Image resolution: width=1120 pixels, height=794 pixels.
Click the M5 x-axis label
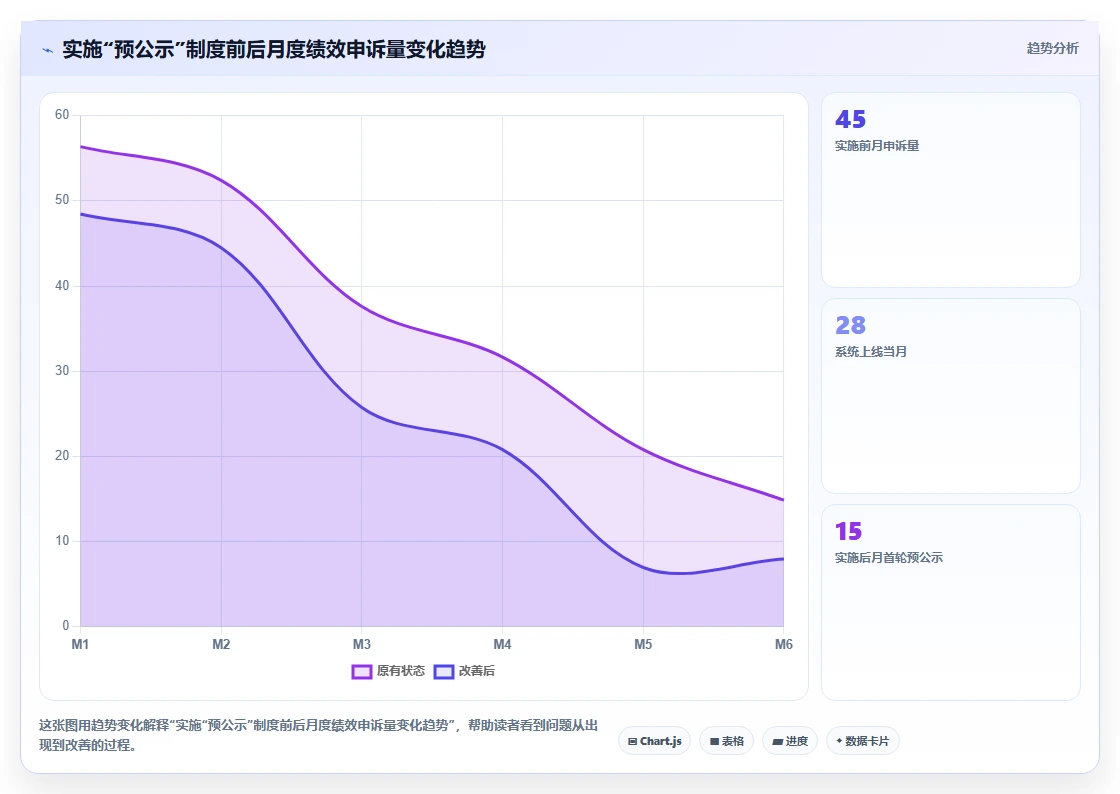643,645
